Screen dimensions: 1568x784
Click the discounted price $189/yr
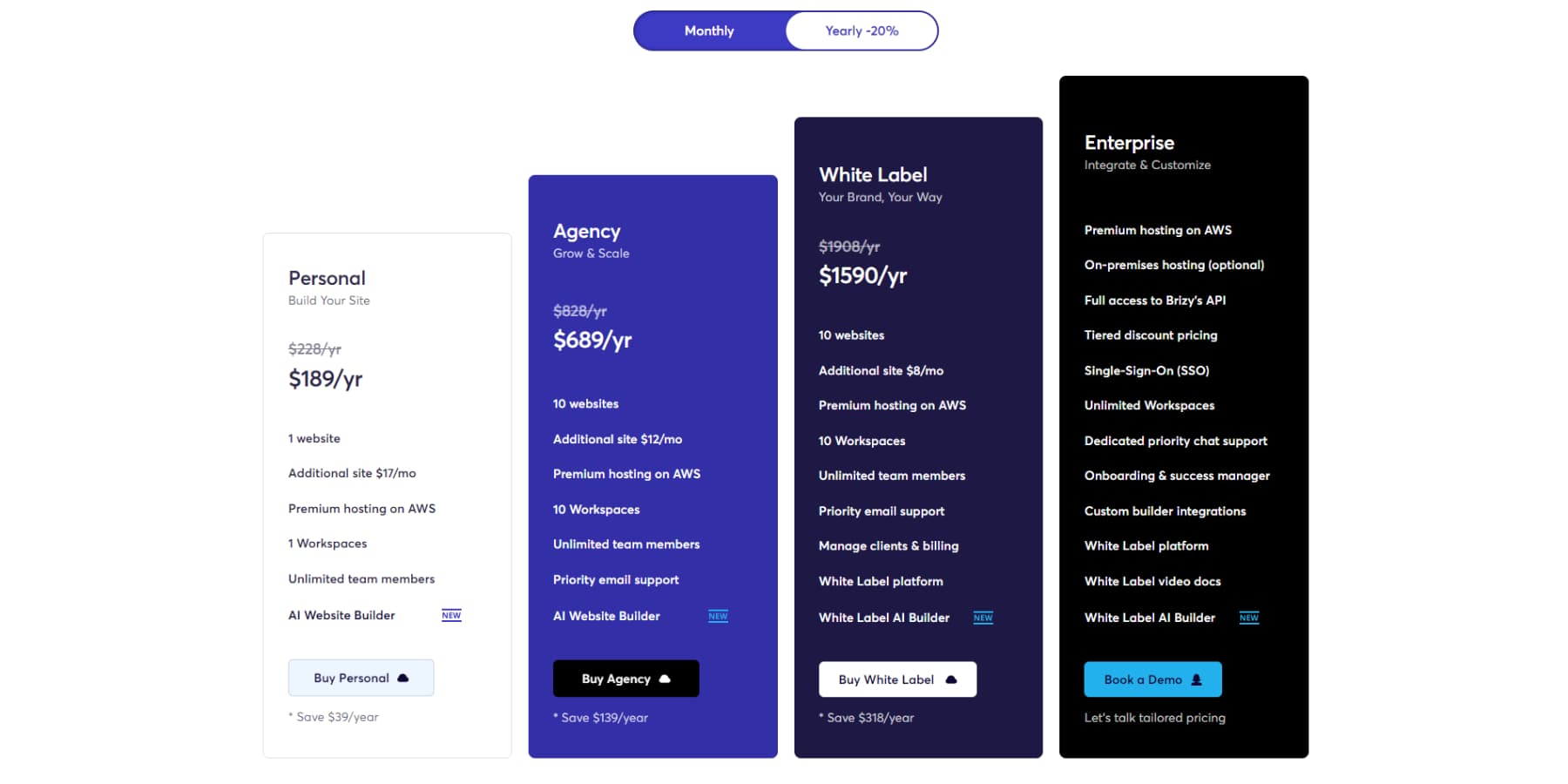click(x=325, y=378)
